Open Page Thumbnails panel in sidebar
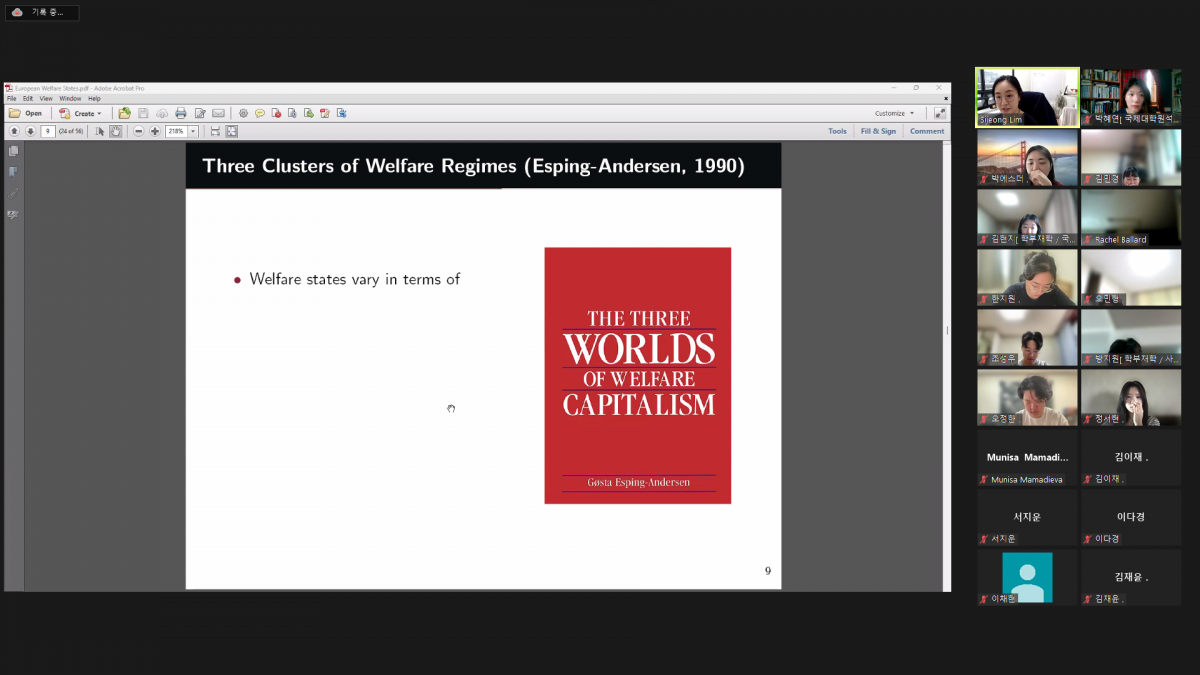This screenshot has width=1200, height=675. [x=13, y=151]
